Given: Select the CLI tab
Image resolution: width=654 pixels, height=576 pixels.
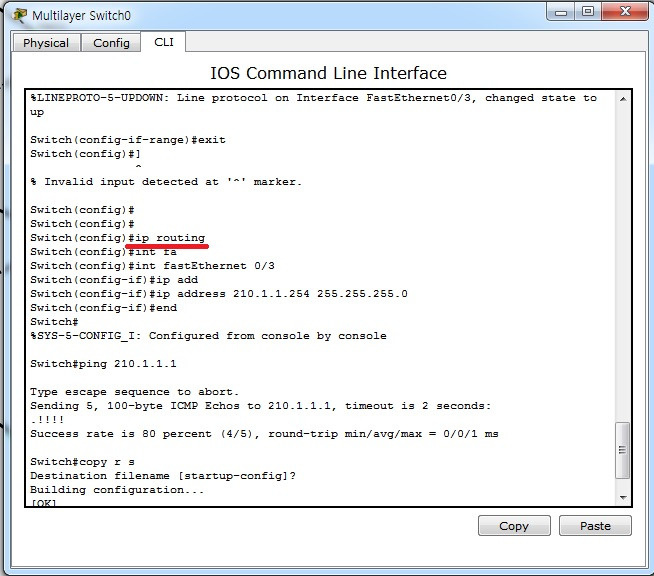Looking at the screenshot, I should [164, 42].
